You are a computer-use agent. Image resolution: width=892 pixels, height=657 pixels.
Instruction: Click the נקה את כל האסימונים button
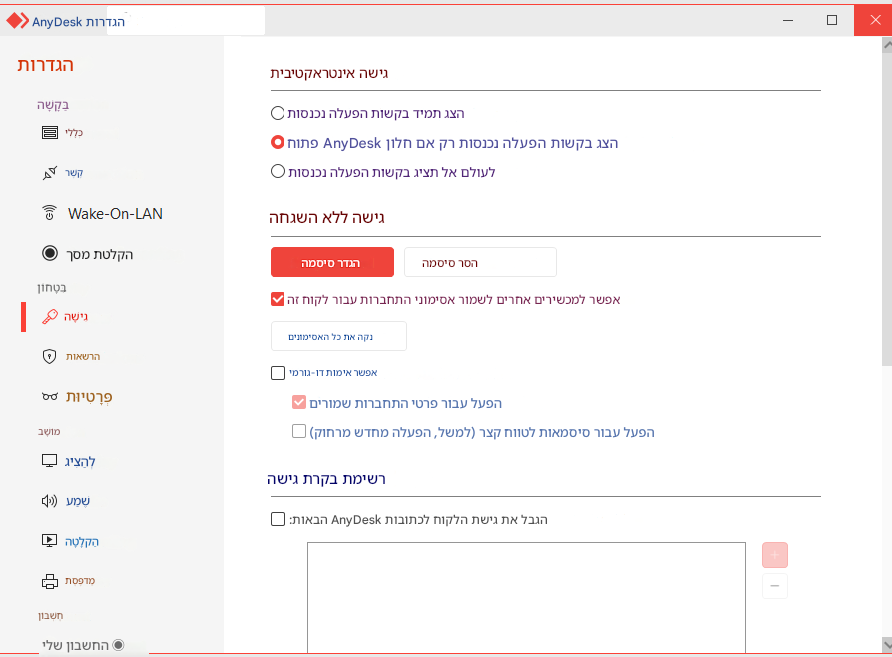pos(338,336)
